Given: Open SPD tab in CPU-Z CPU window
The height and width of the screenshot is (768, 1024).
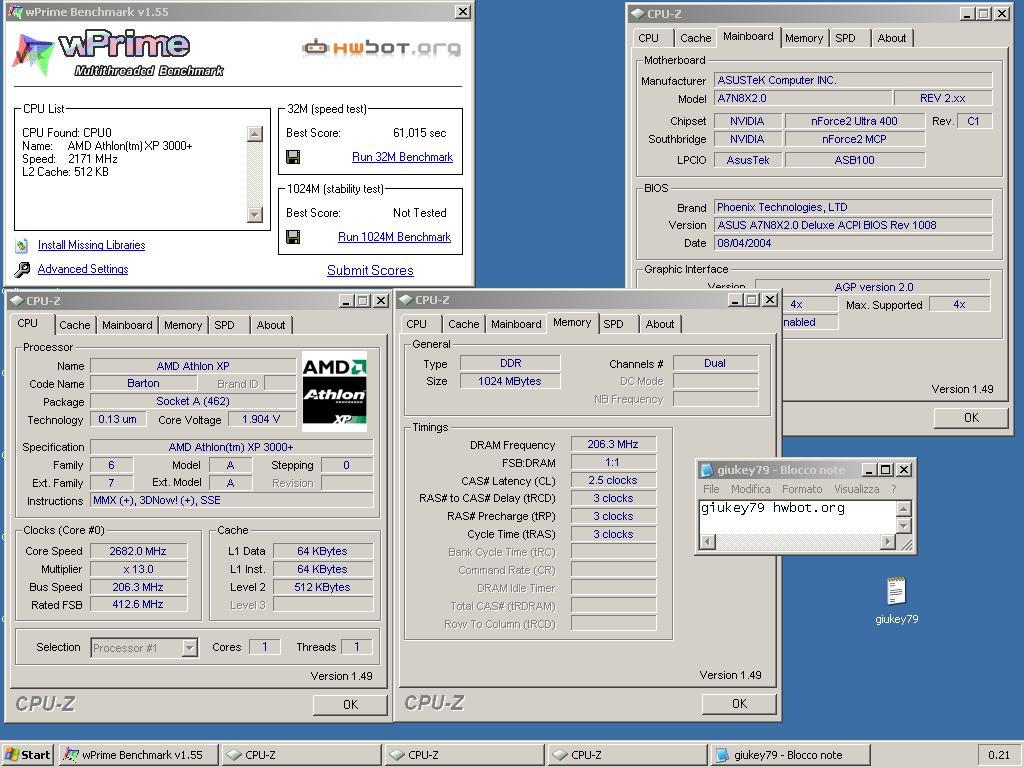Looking at the screenshot, I should 224,325.
